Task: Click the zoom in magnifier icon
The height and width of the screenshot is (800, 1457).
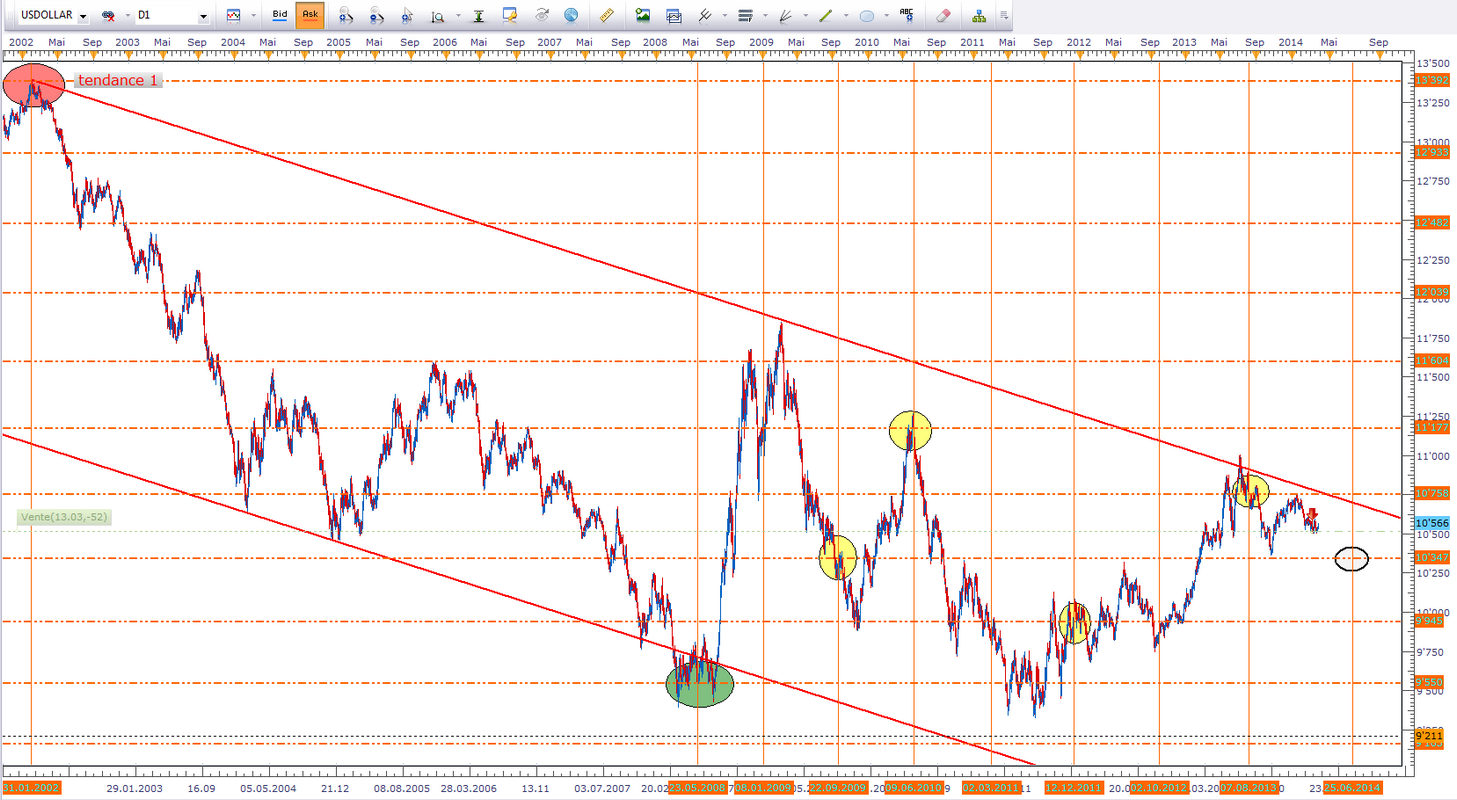Action: coord(345,16)
